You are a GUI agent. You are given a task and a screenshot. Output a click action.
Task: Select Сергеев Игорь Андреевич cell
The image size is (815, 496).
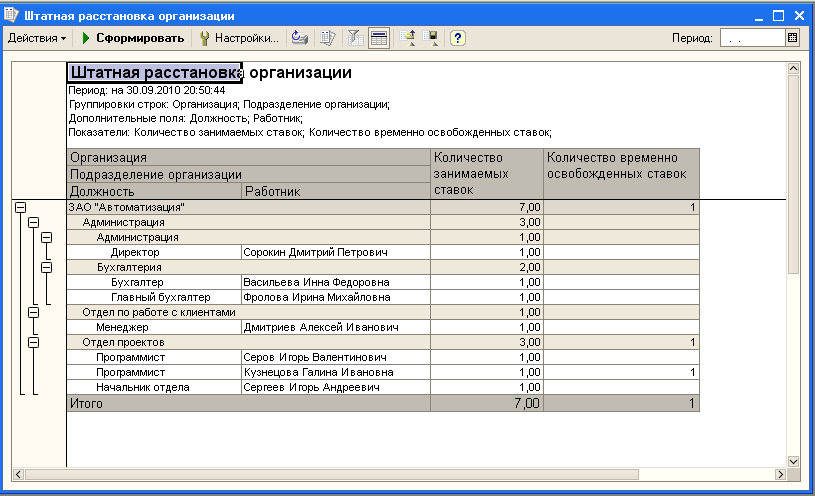(x=336, y=388)
